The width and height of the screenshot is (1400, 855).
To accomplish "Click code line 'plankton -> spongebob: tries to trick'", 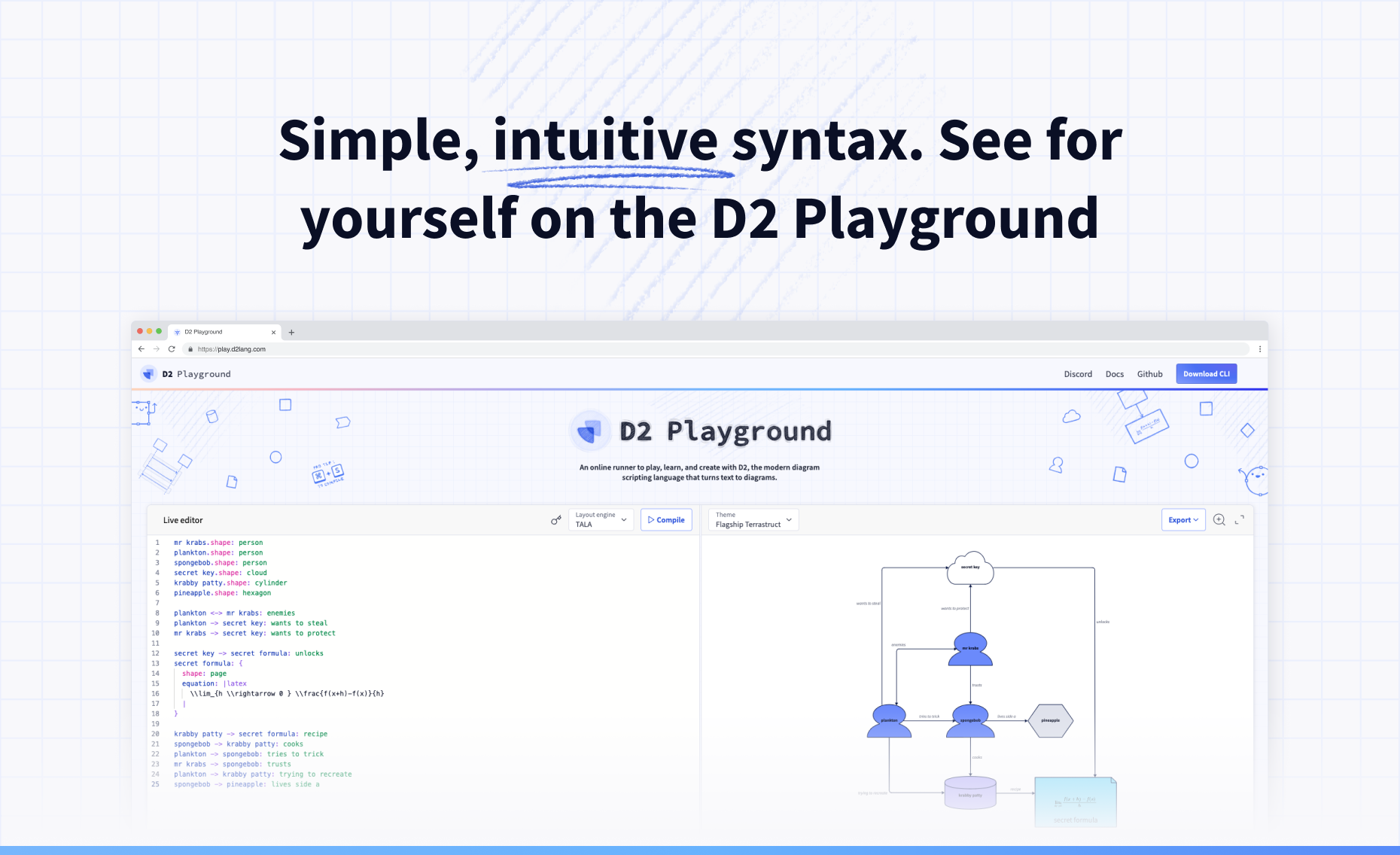I will pyautogui.click(x=248, y=754).
